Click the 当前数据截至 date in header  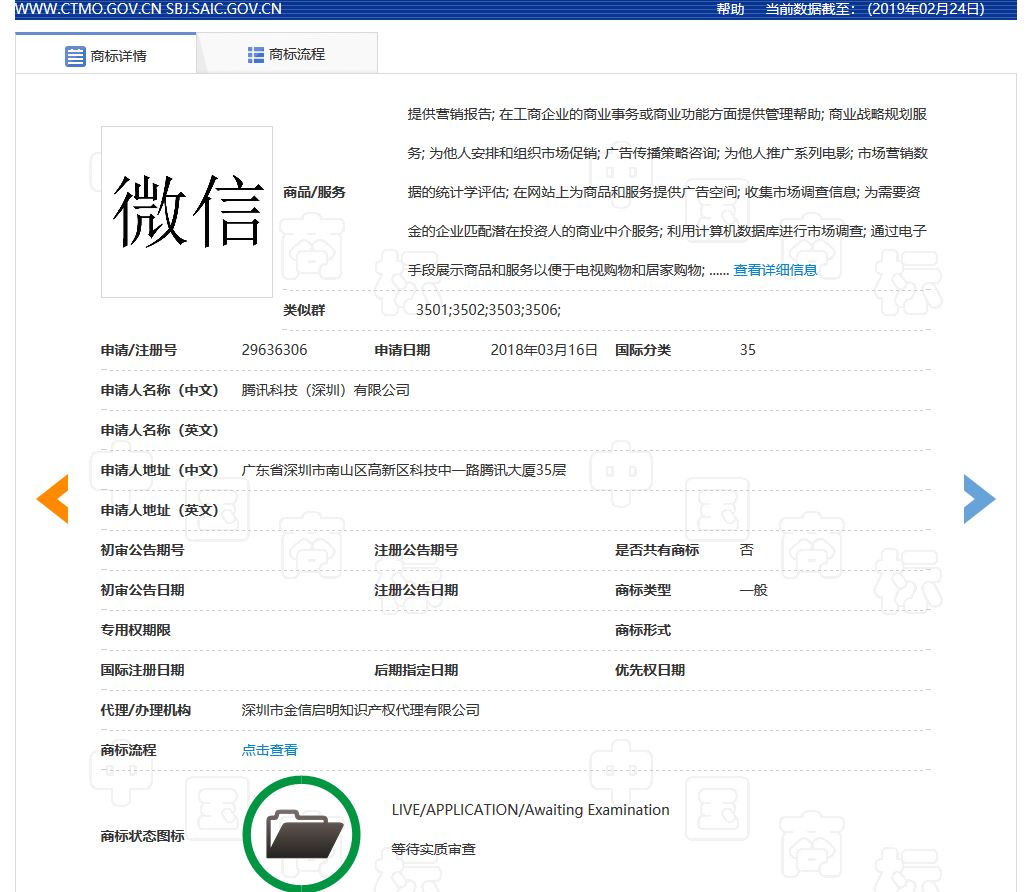(875, 9)
